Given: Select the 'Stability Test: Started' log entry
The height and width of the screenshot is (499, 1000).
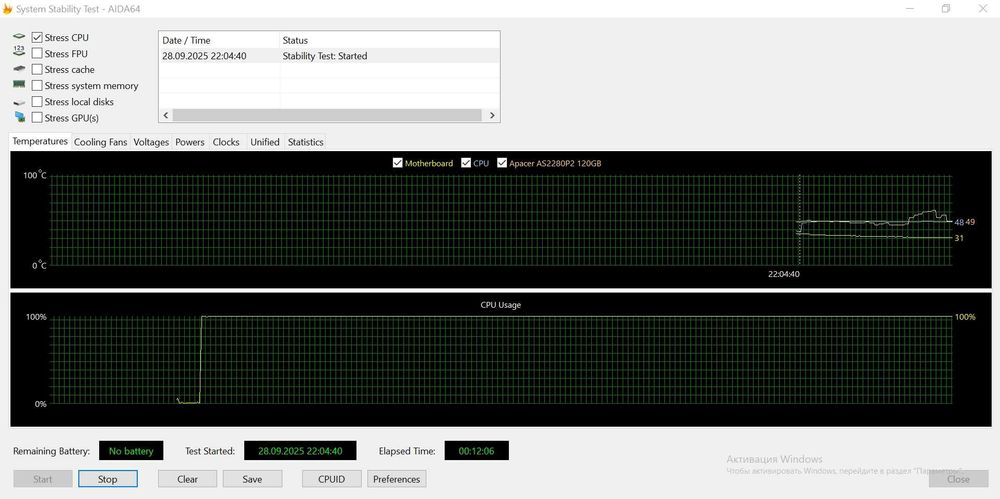Looking at the screenshot, I should (325, 56).
